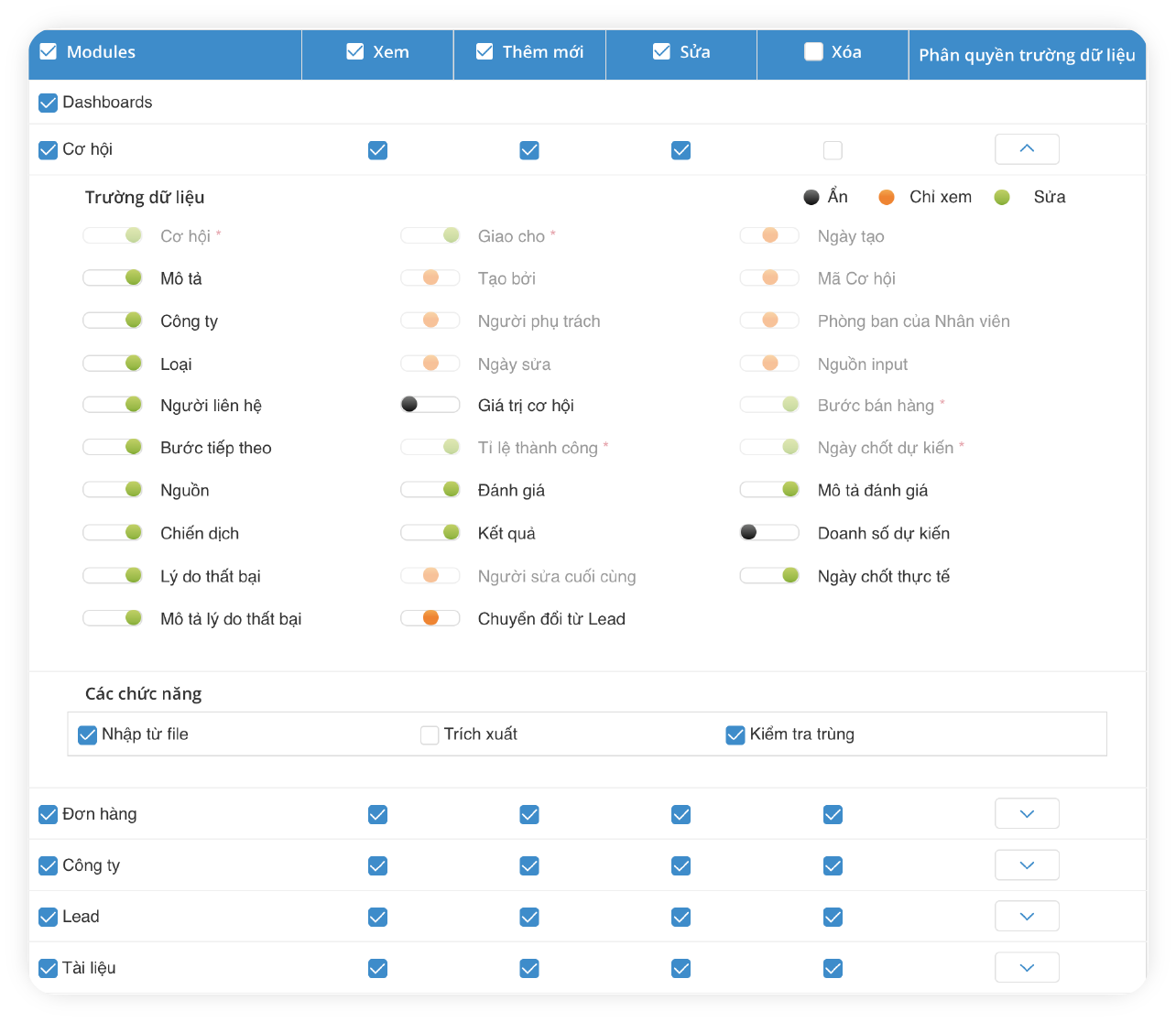
Task: Toggle the Doanh số dự kiến switch
Action: tap(768, 533)
